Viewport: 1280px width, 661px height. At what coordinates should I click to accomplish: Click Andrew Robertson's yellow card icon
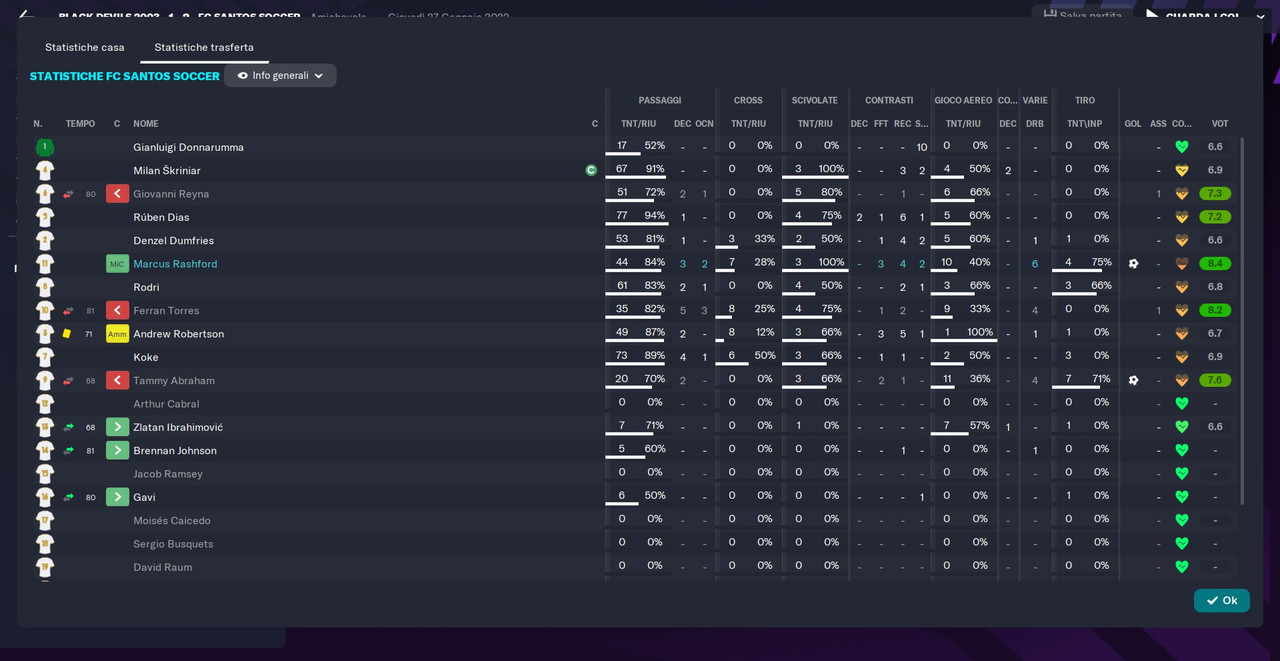pos(67,334)
